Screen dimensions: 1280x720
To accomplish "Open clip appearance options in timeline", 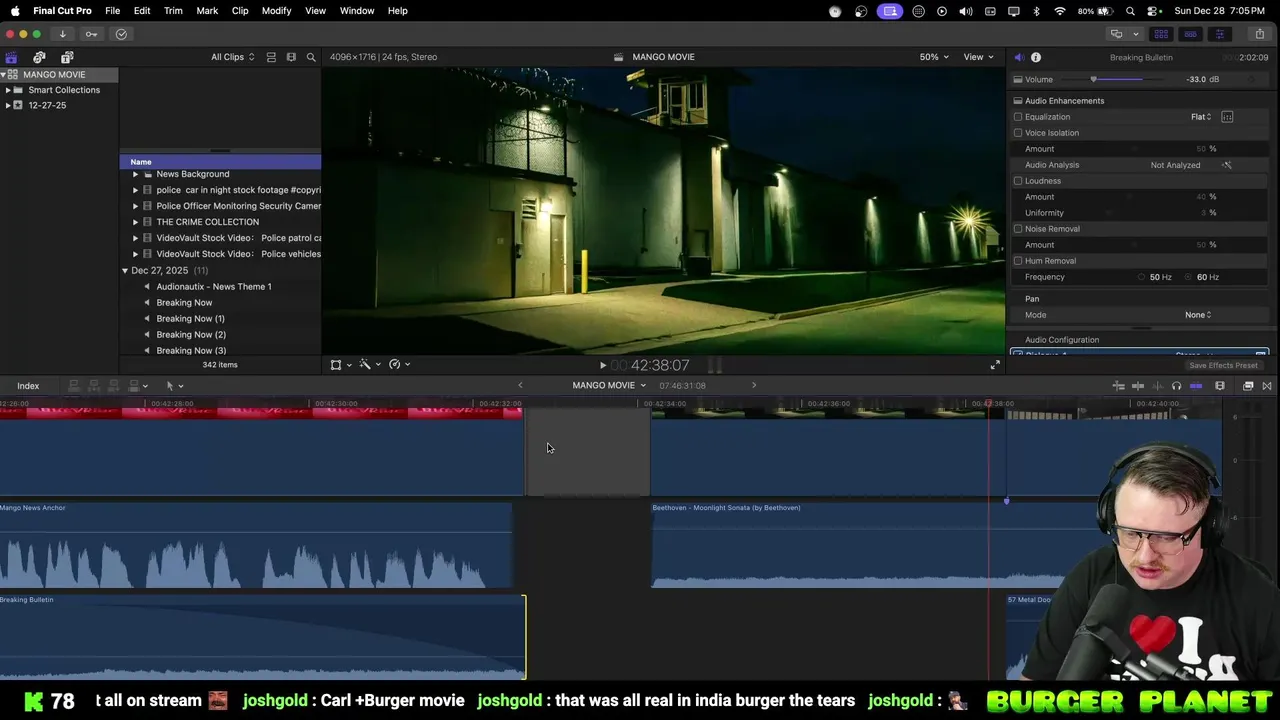I will click(1219, 386).
